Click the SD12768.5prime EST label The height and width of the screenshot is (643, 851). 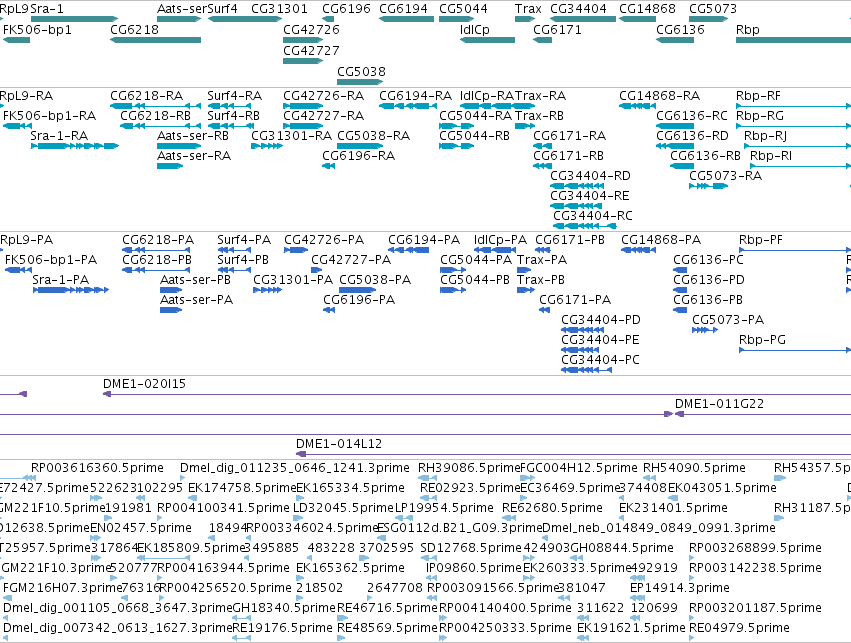471,548
